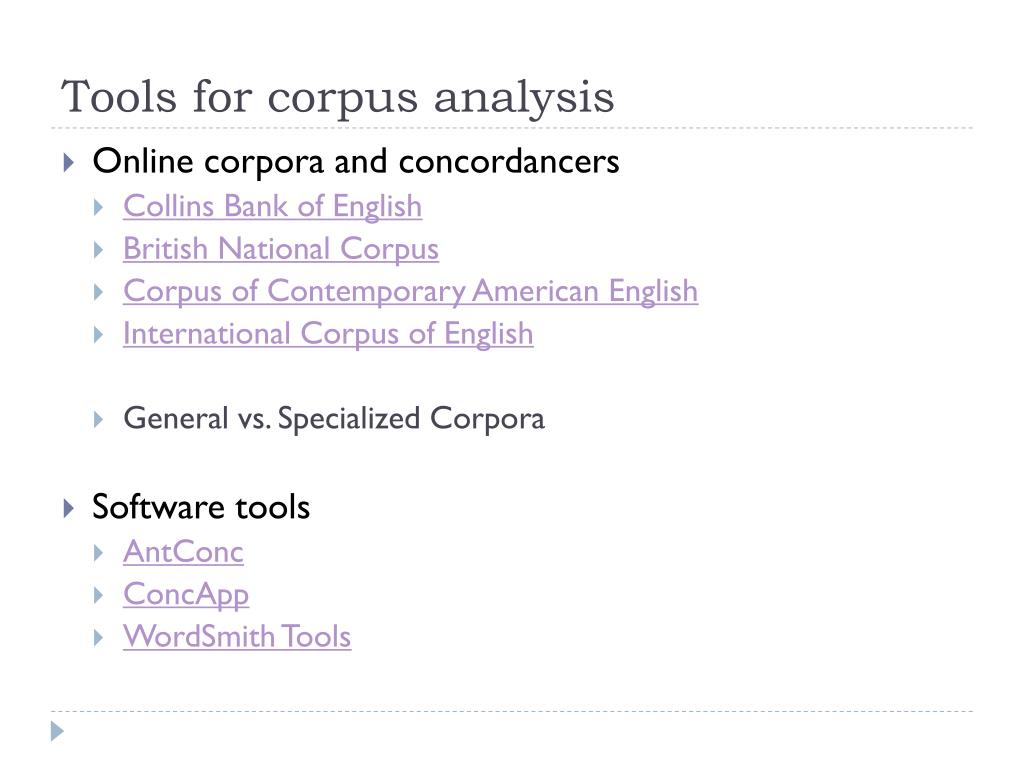Open the AntConc link

[183, 552]
